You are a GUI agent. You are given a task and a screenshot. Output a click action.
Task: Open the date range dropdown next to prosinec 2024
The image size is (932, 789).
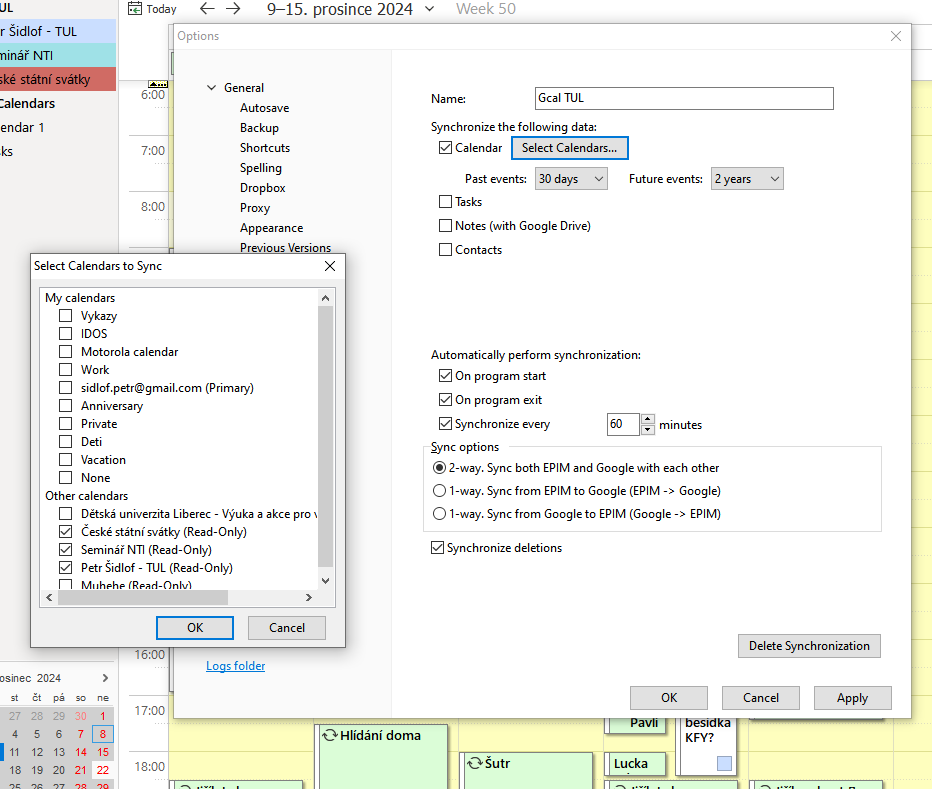pos(430,9)
